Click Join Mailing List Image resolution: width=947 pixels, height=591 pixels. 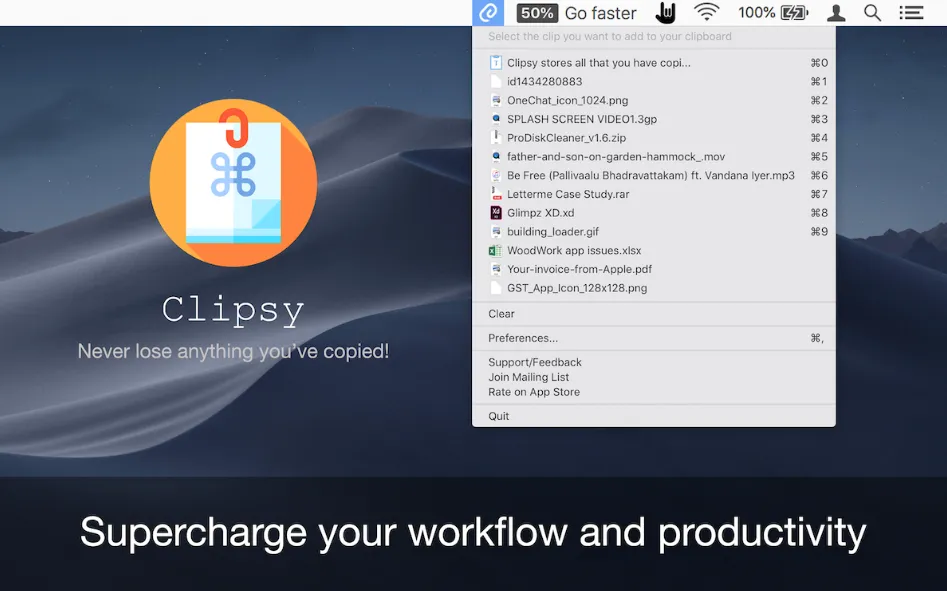(653, 377)
